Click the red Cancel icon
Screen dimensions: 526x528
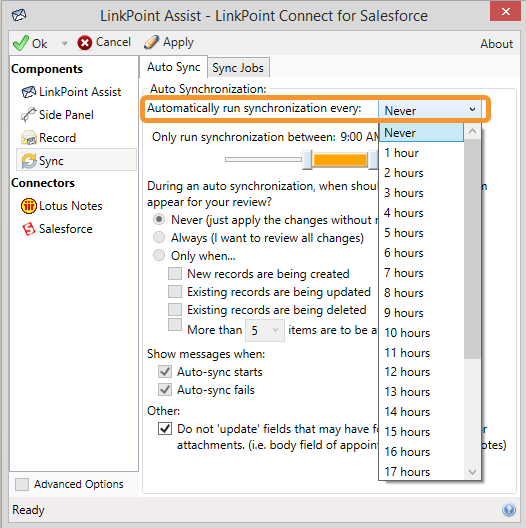click(x=85, y=43)
